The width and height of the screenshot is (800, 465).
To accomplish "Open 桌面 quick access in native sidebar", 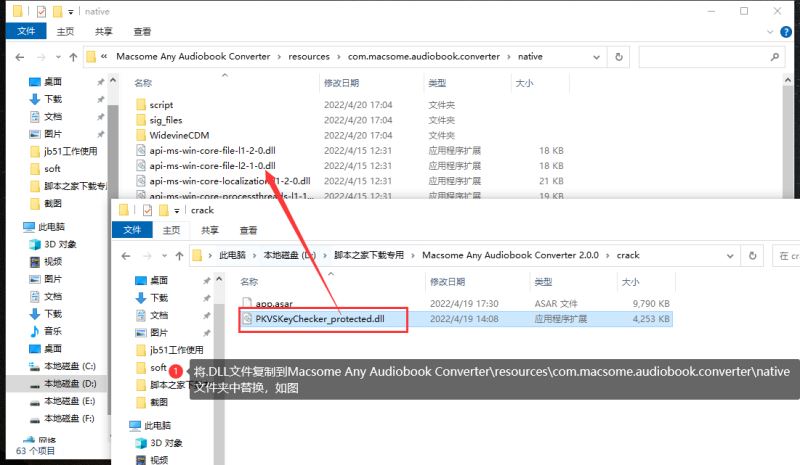I will click(53, 82).
